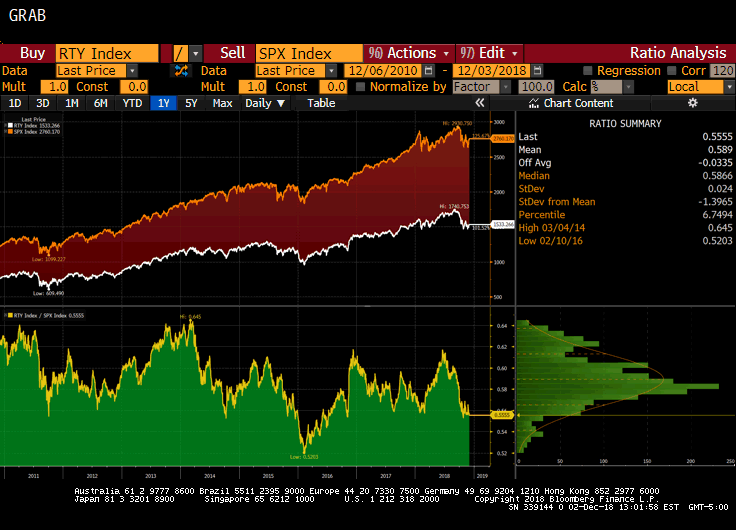The width and height of the screenshot is (736, 530).
Task: Open the Daily periodicity dropdown
Action: click(265, 103)
